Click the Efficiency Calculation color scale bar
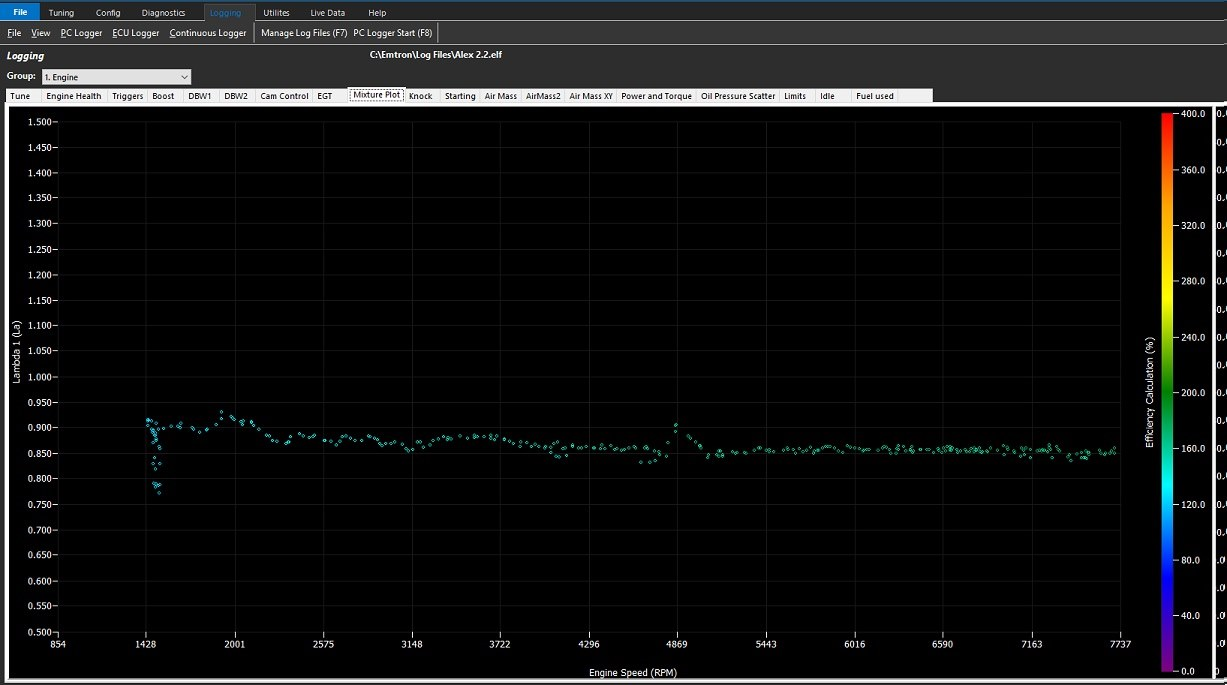 (1167, 392)
